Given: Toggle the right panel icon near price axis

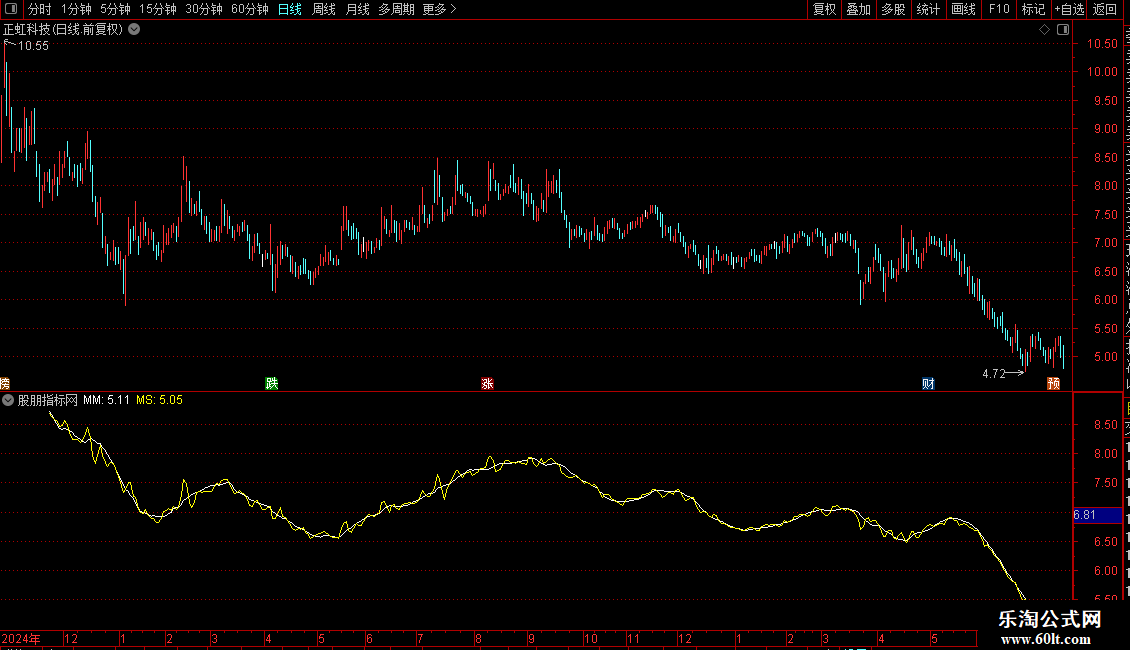Looking at the screenshot, I should (1063, 30).
